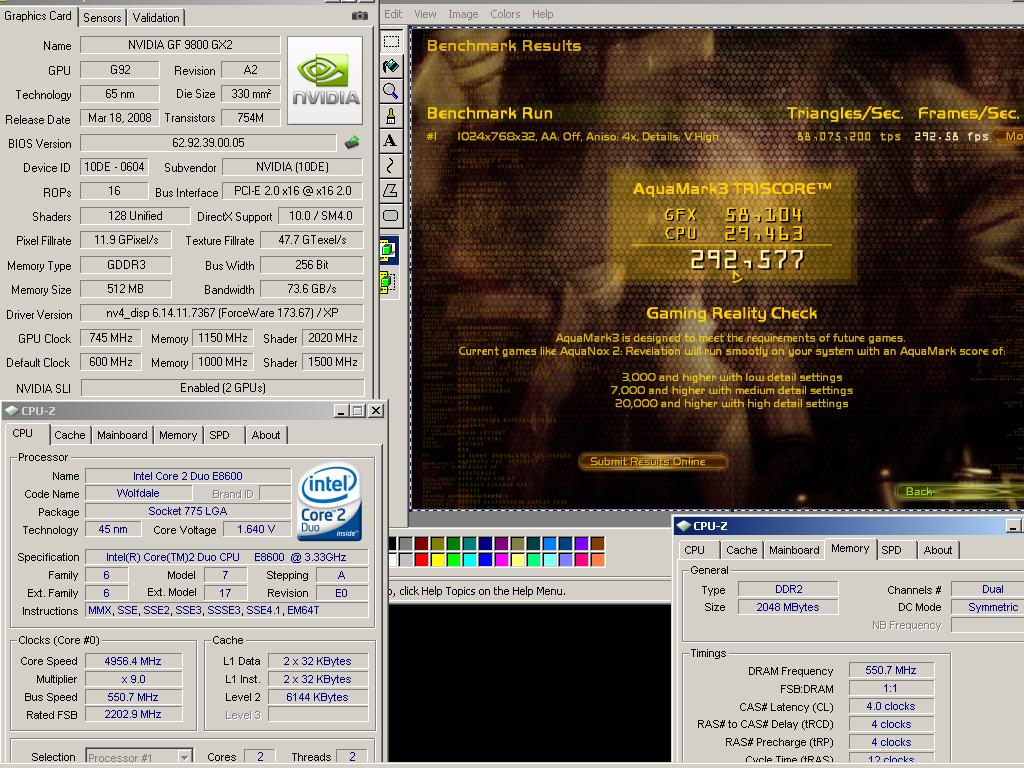The height and width of the screenshot is (768, 1024).
Task: Open About tab in left CPU-Z window
Action: point(266,435)
